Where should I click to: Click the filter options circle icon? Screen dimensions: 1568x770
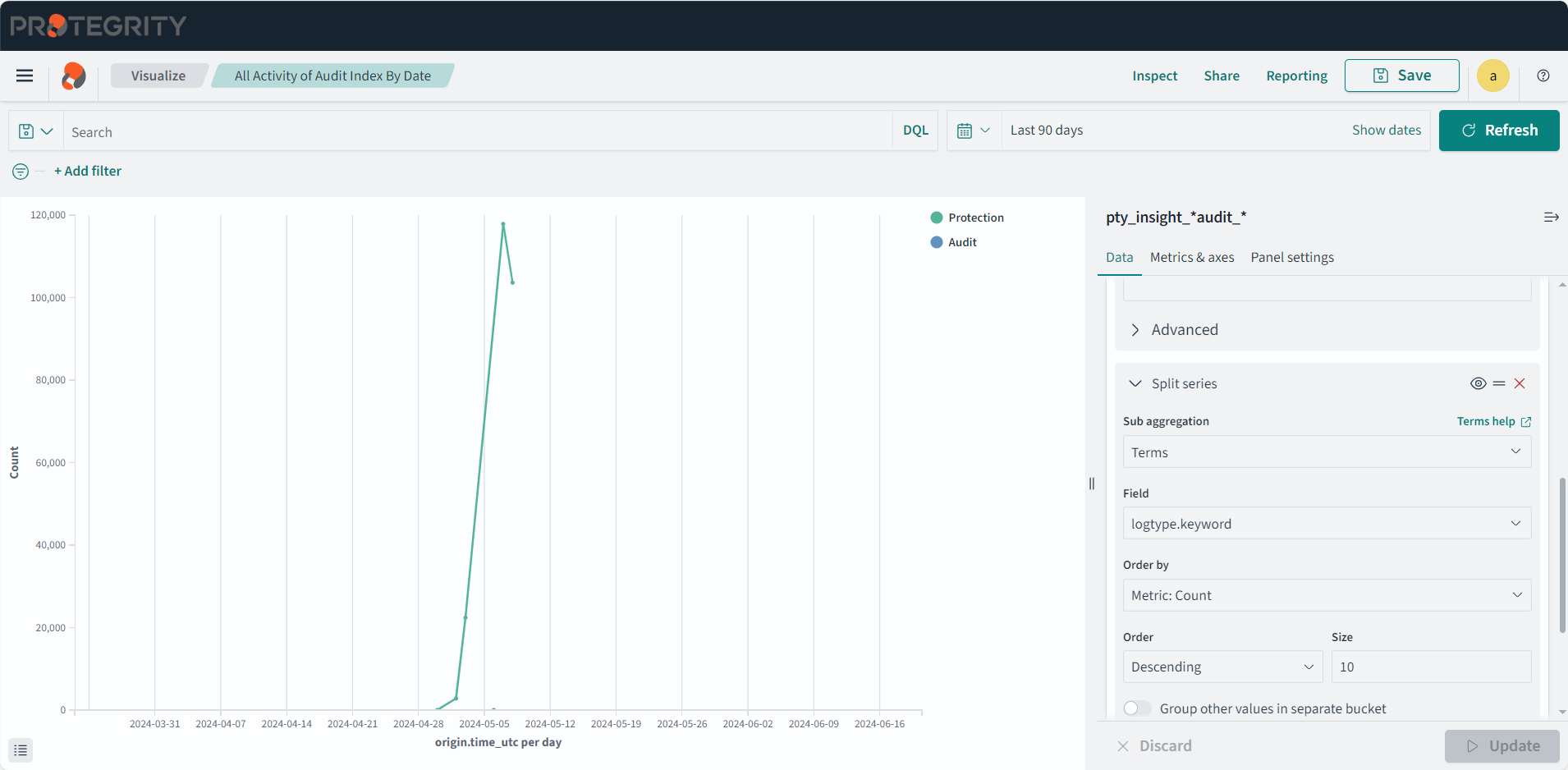[21, 171]
